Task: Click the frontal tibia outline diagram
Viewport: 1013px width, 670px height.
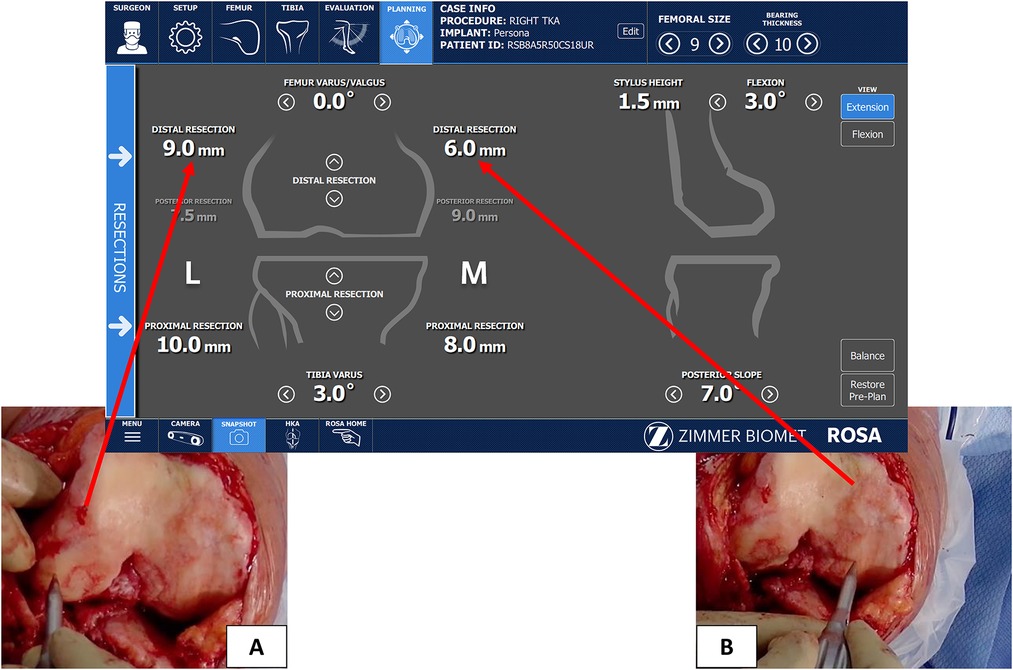Action: coord(339,300)
